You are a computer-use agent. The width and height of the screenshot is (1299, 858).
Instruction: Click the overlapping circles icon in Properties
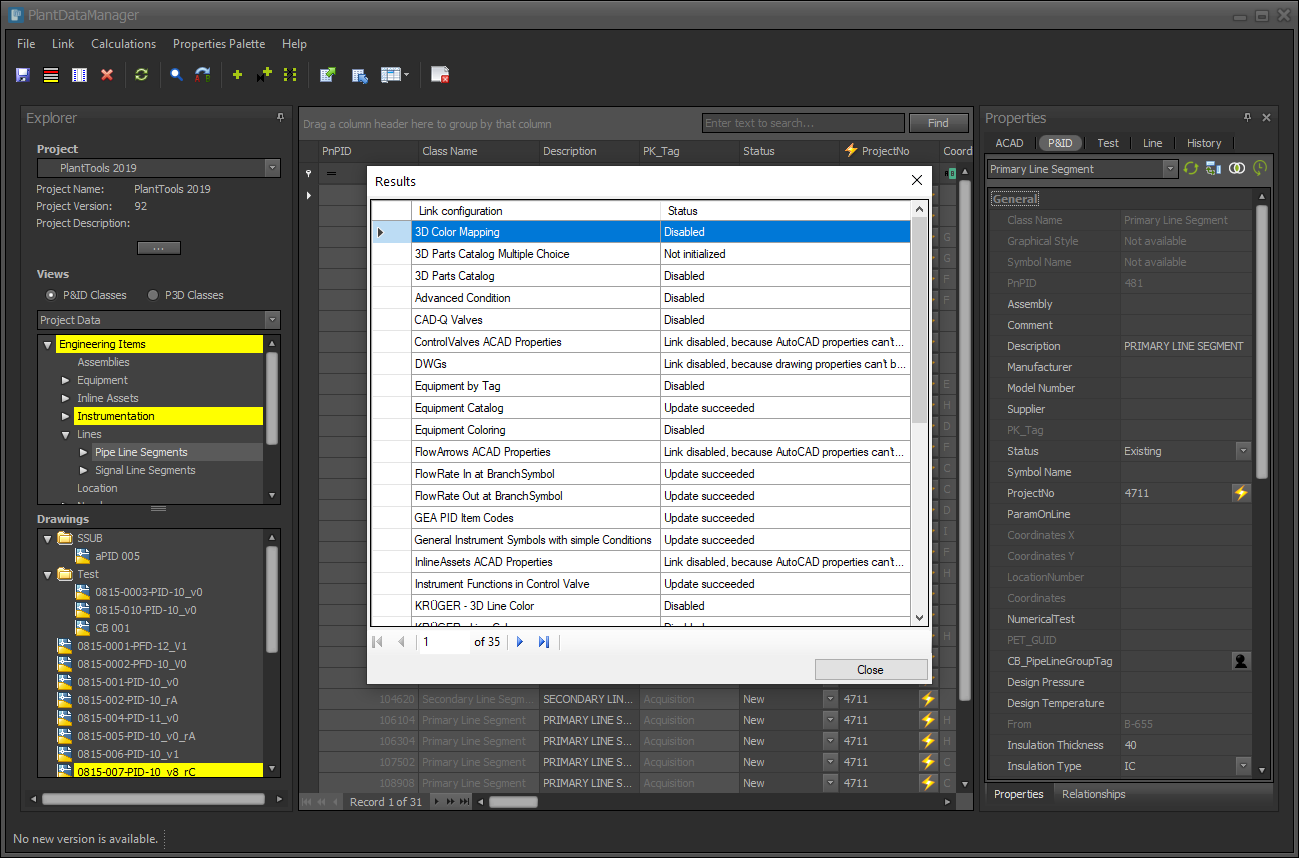(1237, 169)
